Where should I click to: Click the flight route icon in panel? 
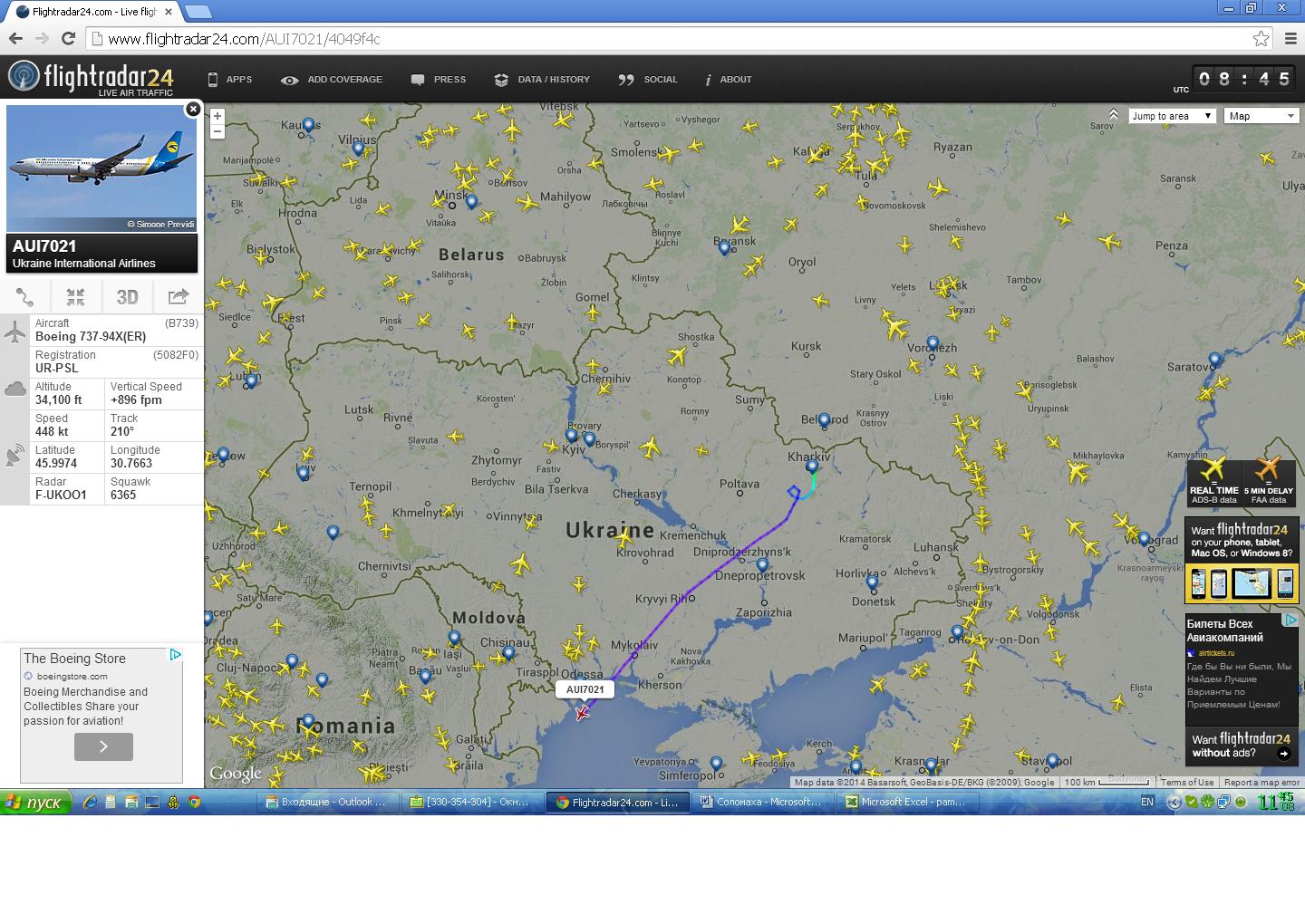25,296
